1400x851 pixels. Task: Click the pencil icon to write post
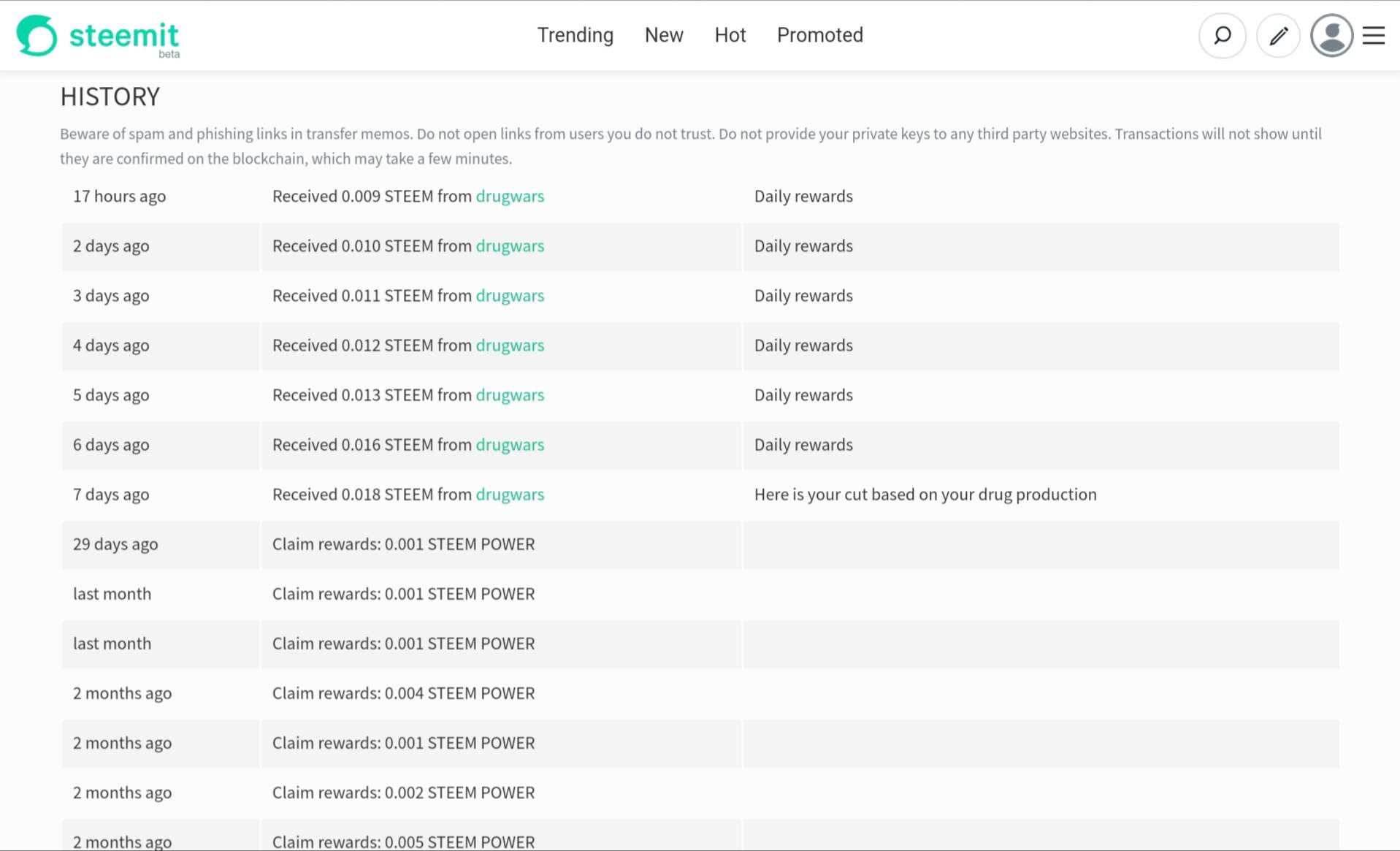point(1278,35)
